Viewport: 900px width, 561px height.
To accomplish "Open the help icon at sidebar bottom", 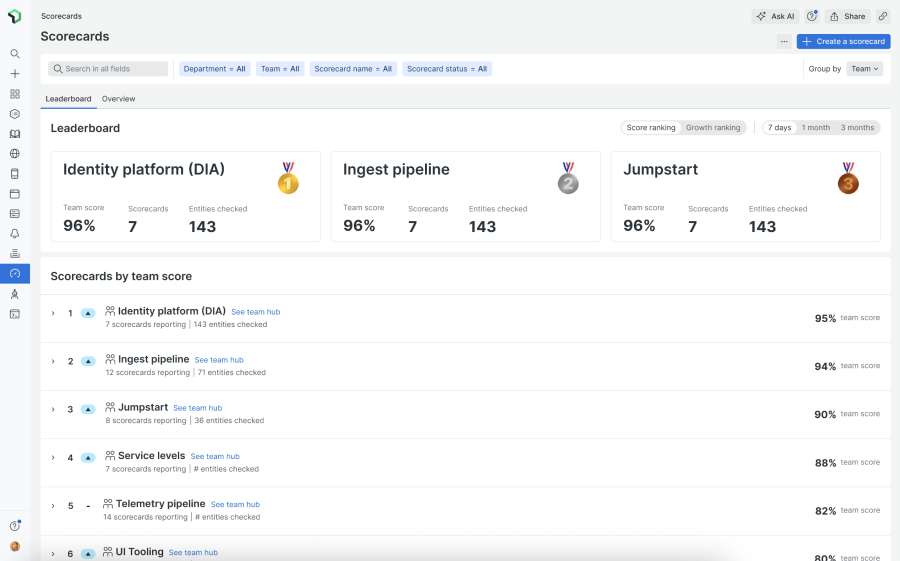I will pyautogui.click(x=15, y=525).
